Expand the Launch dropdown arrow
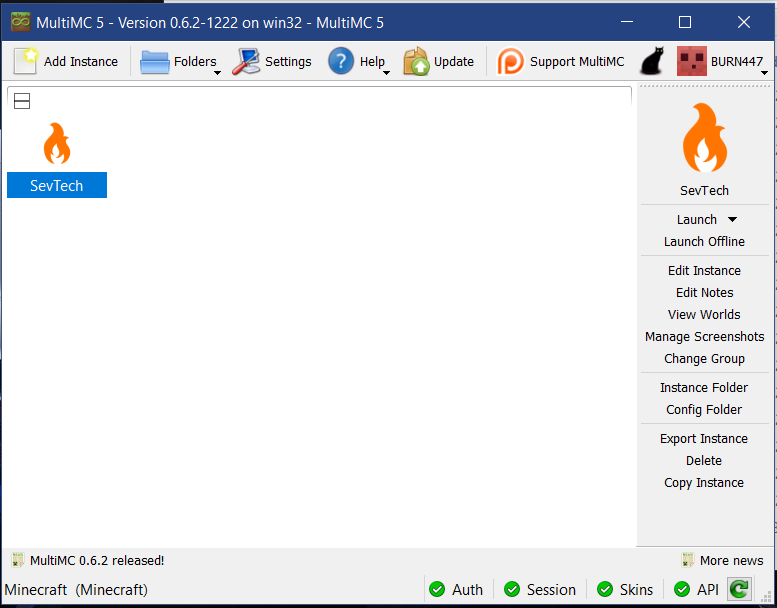 tap(732, 220)
